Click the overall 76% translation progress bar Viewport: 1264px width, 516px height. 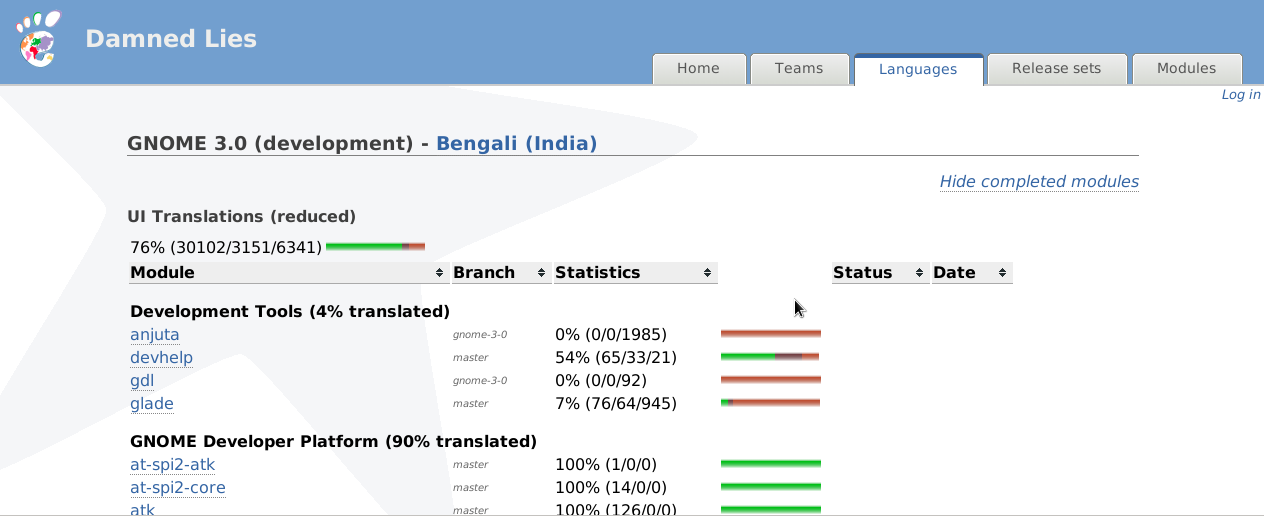click(375, 246)
